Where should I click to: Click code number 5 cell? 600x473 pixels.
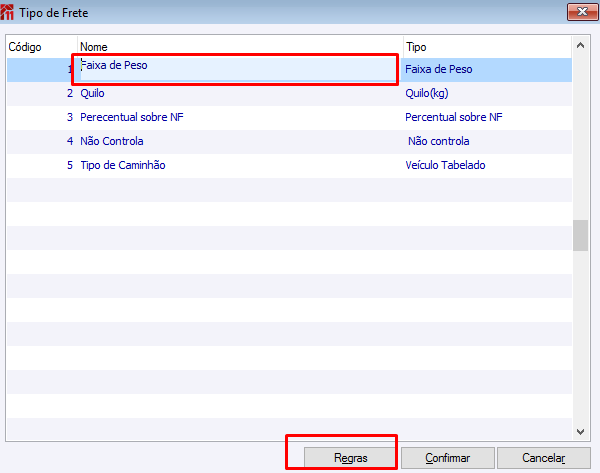click(x=42, y=165)
